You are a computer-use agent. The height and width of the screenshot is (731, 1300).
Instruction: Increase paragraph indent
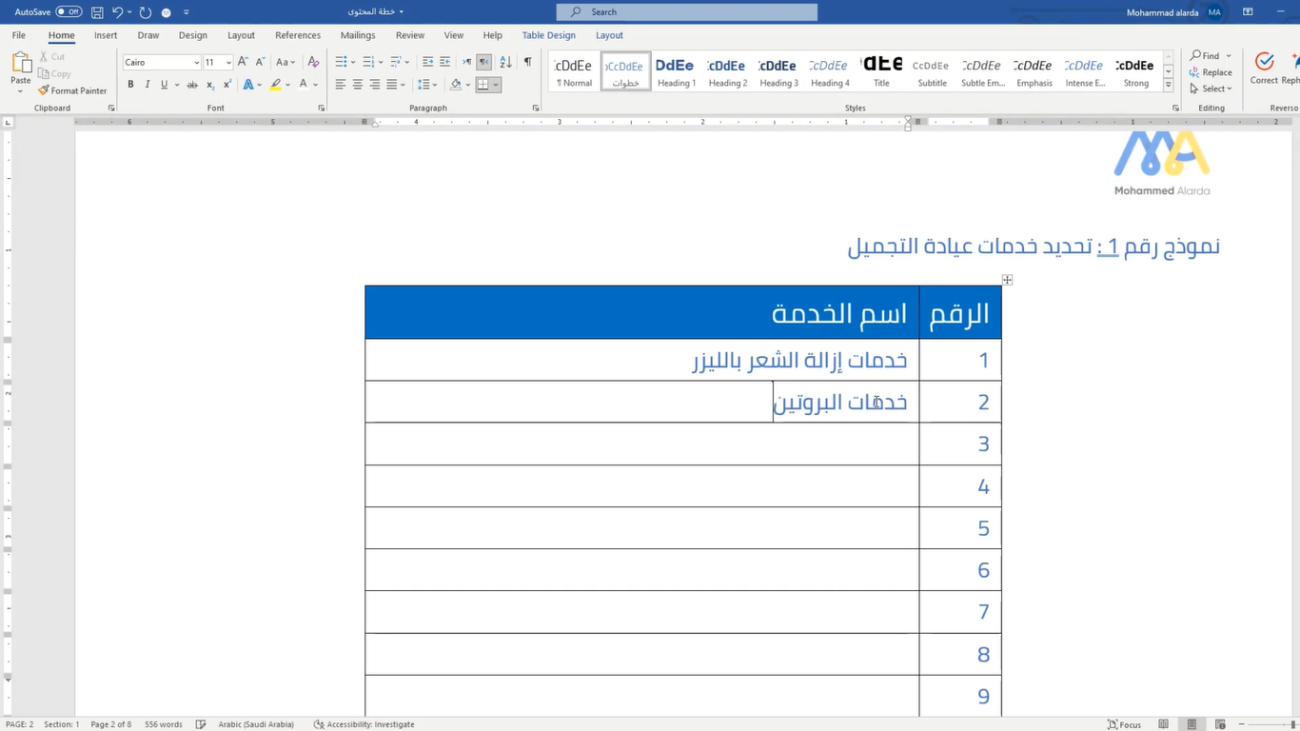click(445, 62)
